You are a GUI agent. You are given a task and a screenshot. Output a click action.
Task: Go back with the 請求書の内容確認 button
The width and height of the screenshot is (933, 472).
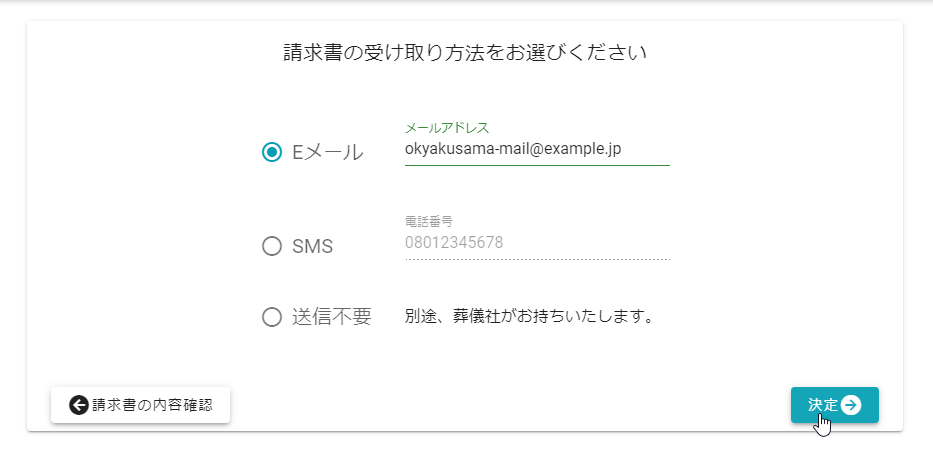[x=141, y=405]
